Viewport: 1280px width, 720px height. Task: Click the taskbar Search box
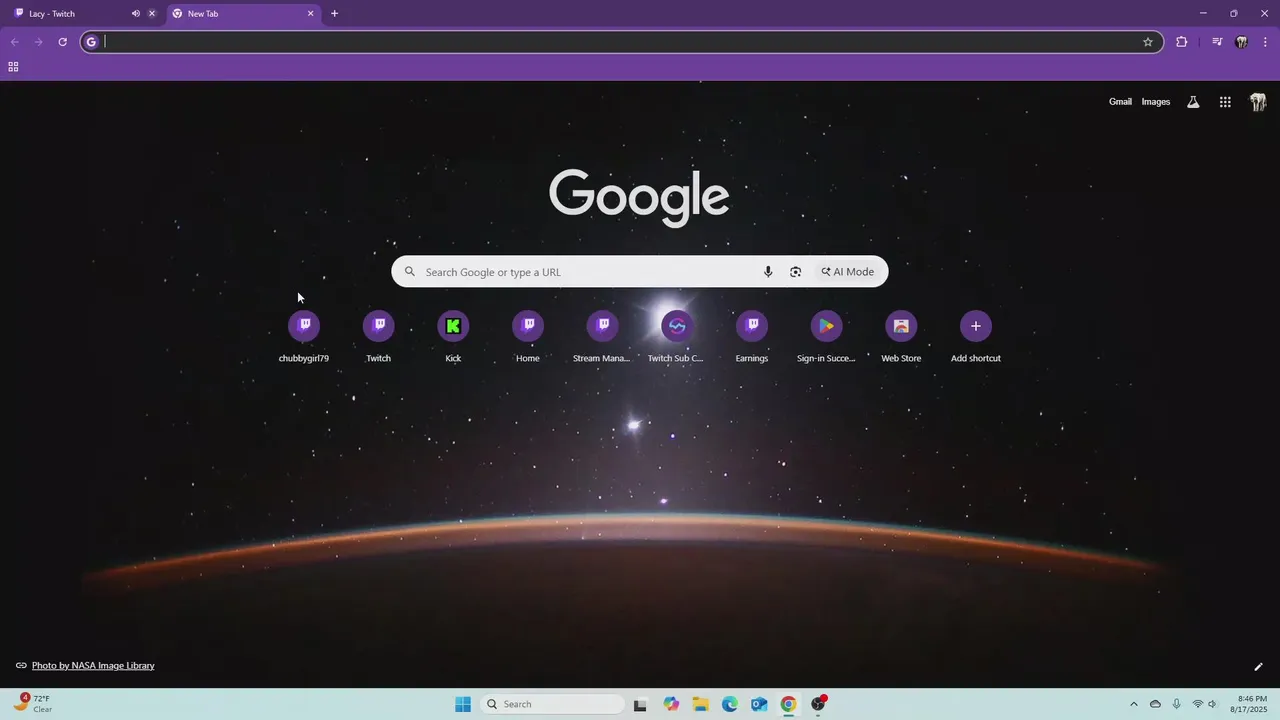coord(551,704)
